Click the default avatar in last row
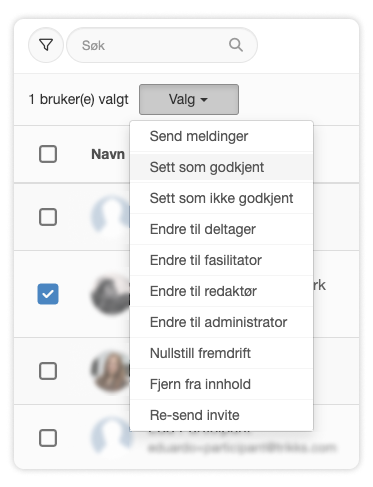 pos(110,437)
